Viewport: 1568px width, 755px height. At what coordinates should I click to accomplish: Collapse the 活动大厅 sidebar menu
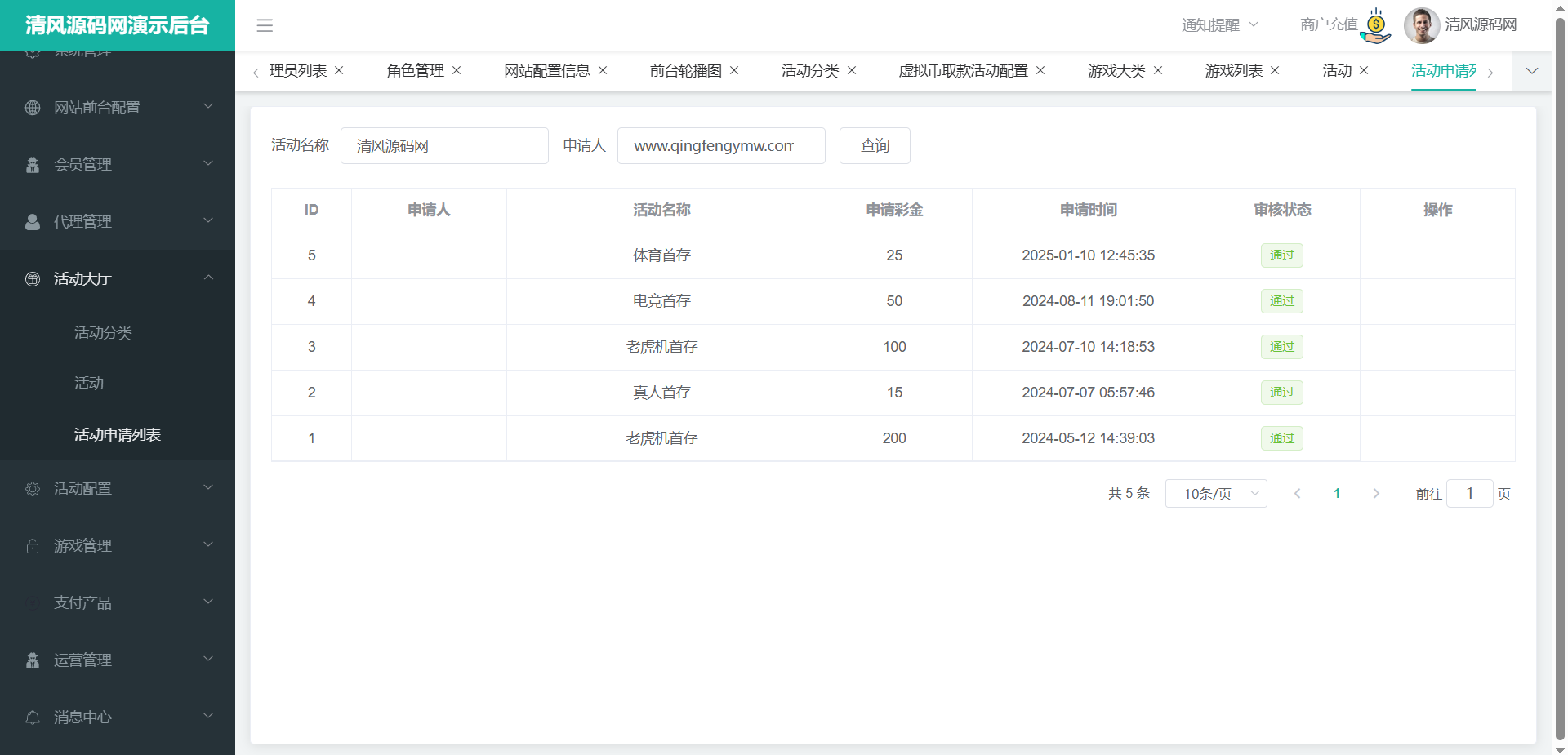click(118, 279)
